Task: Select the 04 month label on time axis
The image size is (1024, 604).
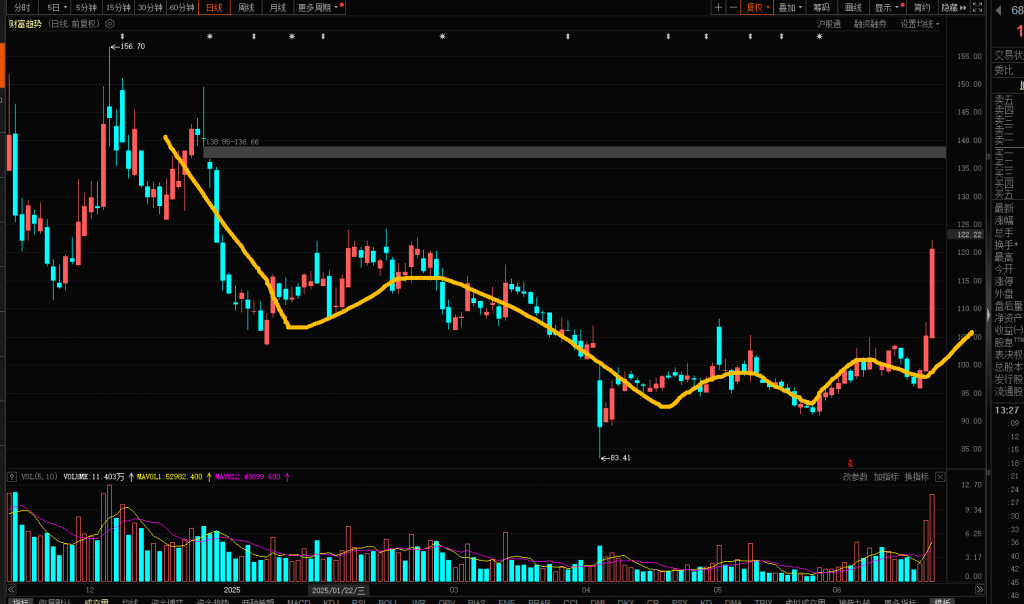Action: (x=586, y=590)
